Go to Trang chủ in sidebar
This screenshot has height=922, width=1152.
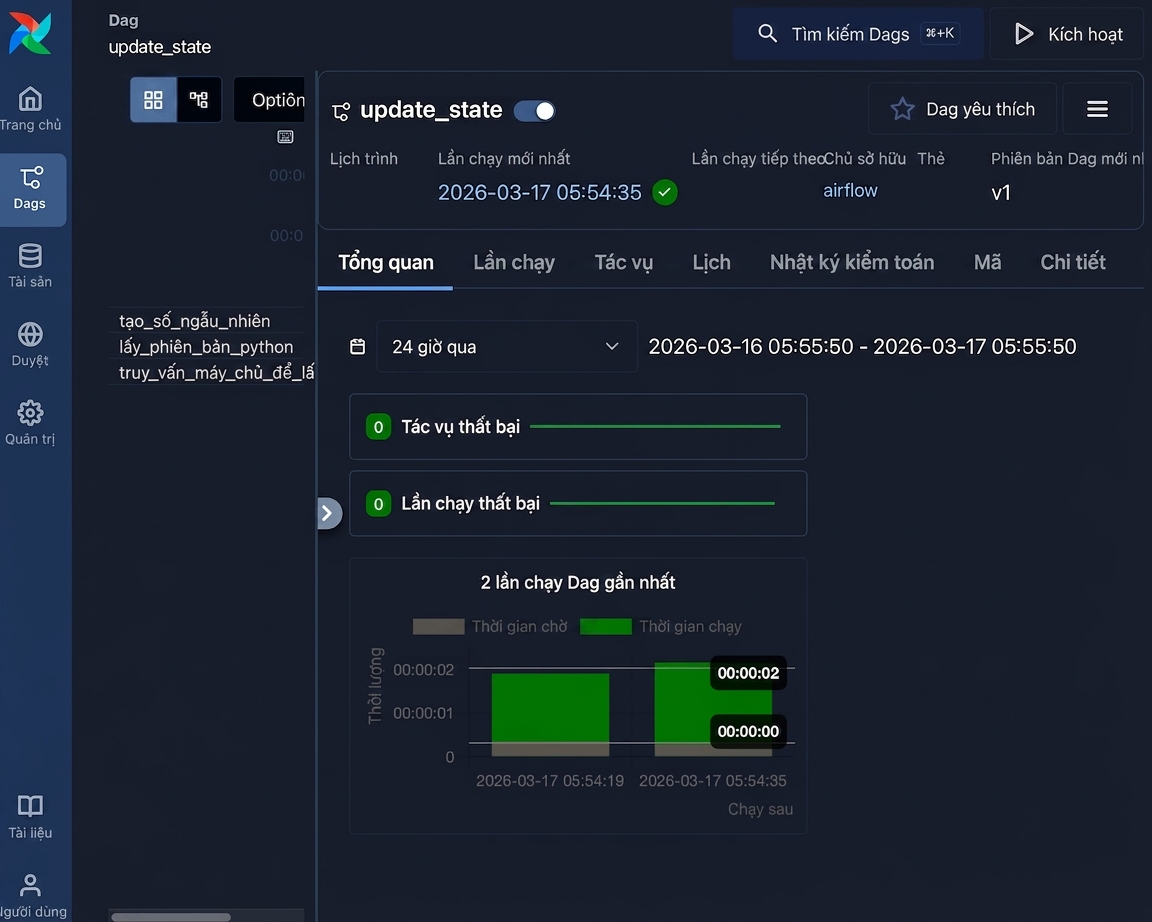tap(30, 109)
